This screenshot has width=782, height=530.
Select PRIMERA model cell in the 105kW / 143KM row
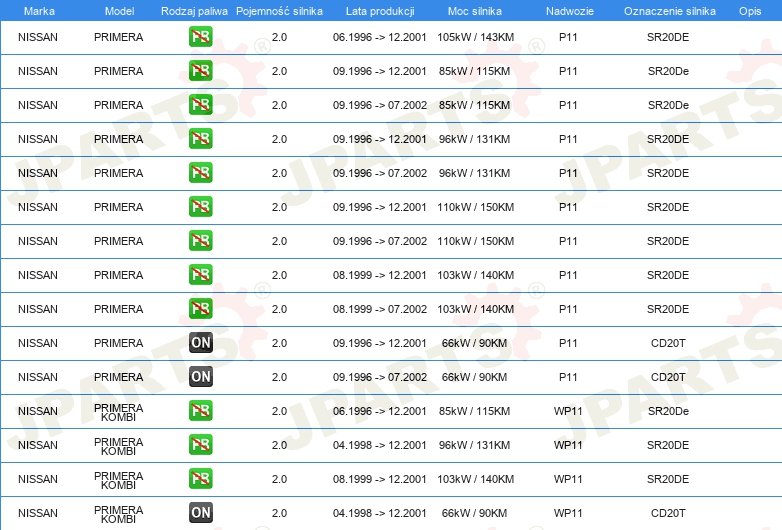119,37
